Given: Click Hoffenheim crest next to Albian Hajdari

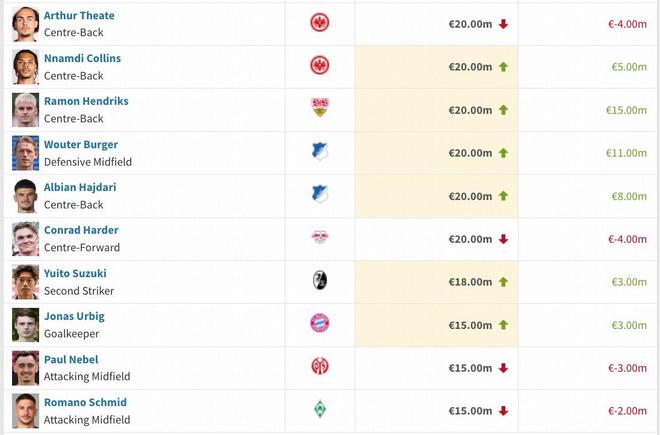Looking at the screenshot, I should [320, 195].
